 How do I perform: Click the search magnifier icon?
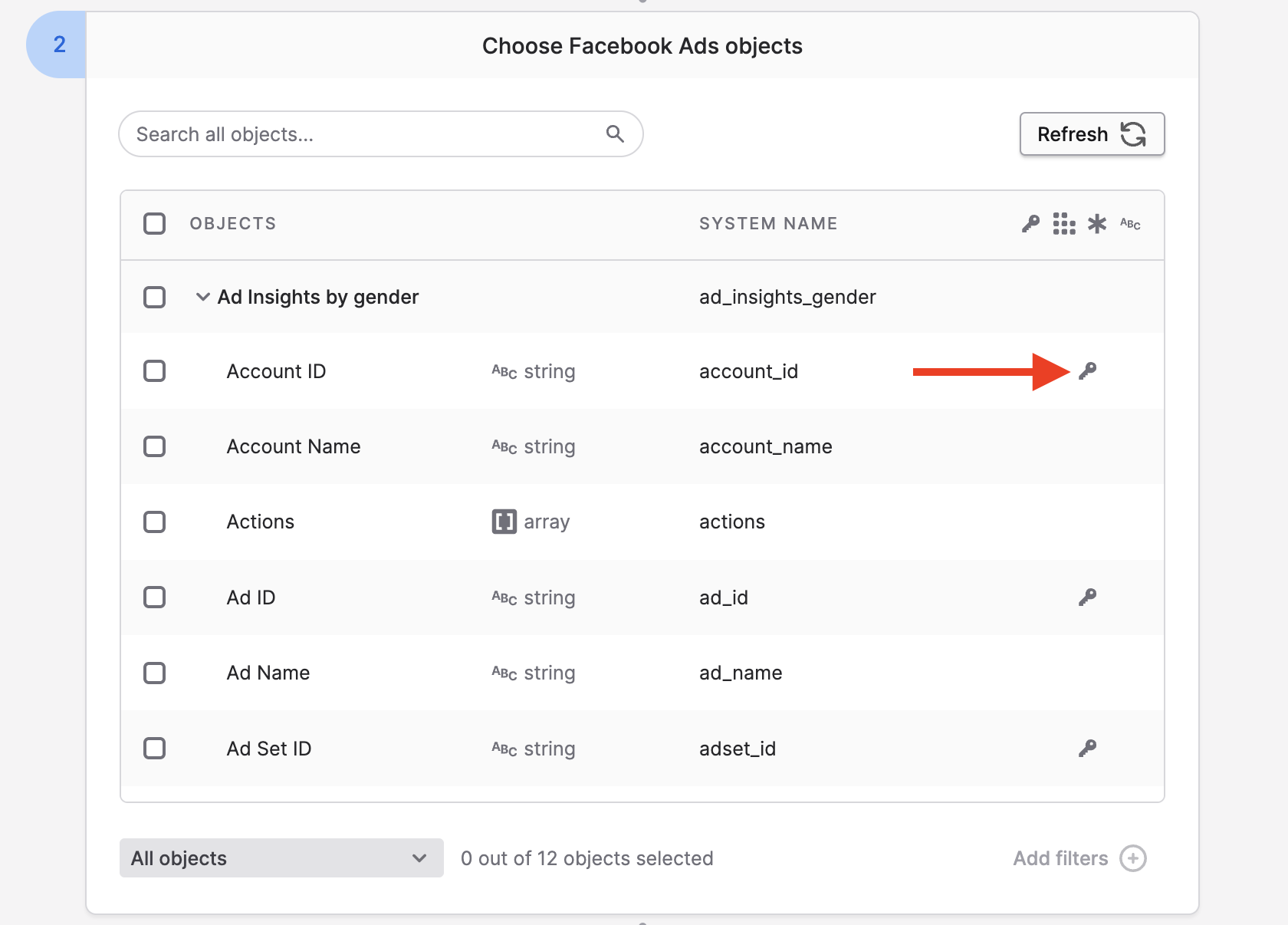[x=615, y=134]
